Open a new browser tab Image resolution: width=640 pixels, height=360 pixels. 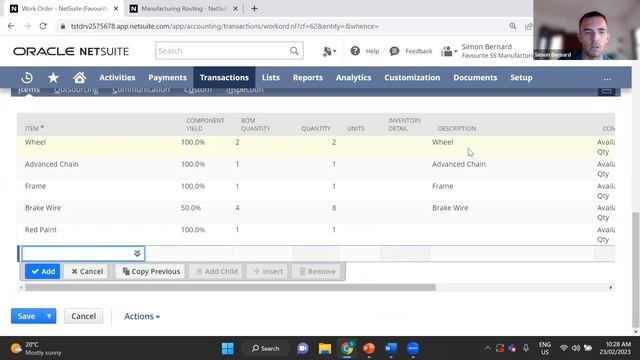click(x=254, y=9)
